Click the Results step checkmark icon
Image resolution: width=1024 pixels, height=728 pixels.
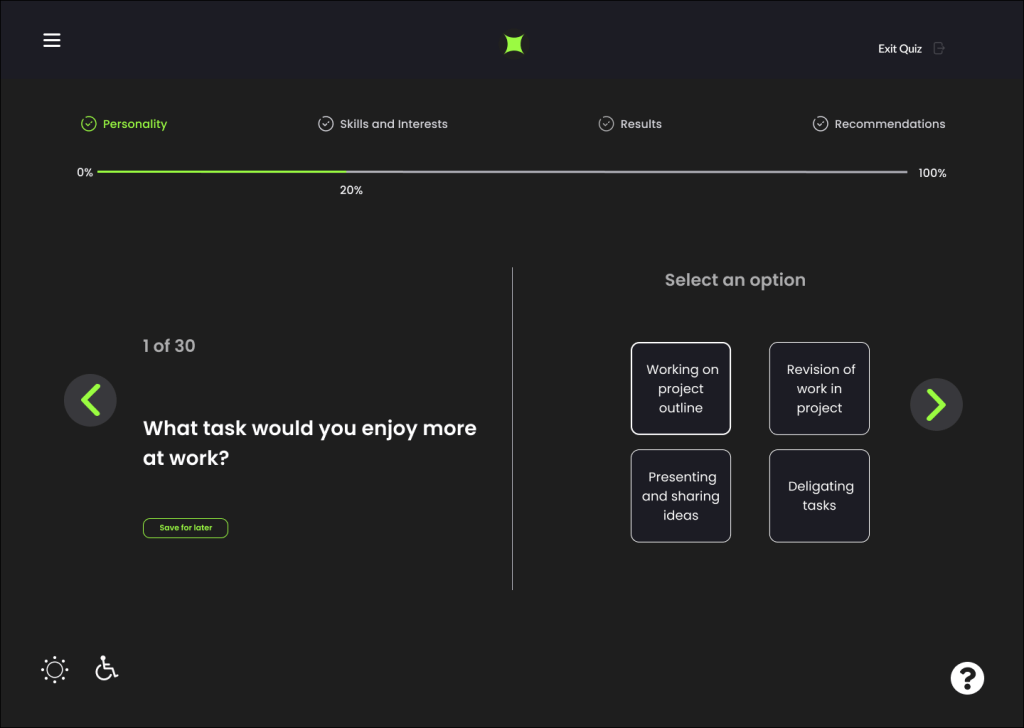(606, 124)
